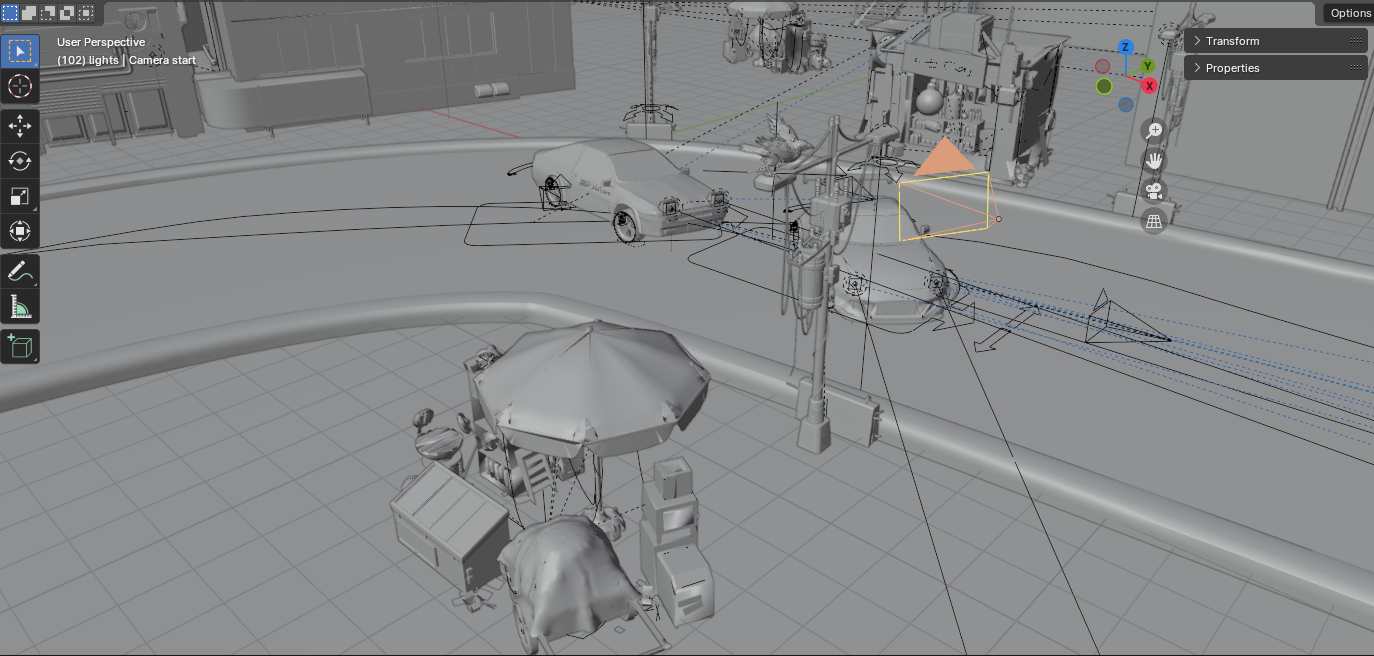Enable the Extend selection mode
The width and height of the screenshot is (1374, 656).
pos(29,13)
